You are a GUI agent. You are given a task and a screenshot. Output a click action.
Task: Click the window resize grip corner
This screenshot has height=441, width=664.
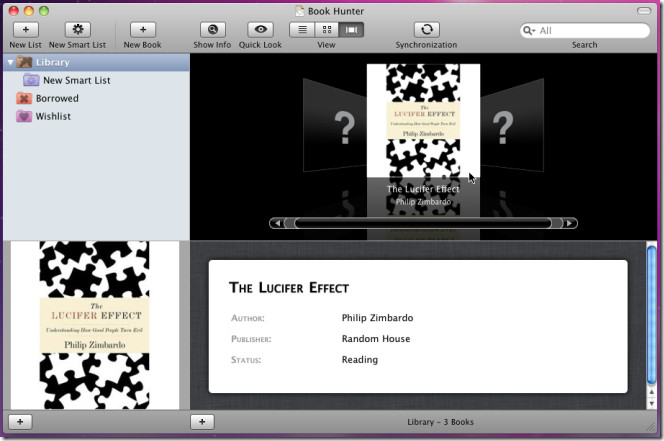(x=651, y=428)
